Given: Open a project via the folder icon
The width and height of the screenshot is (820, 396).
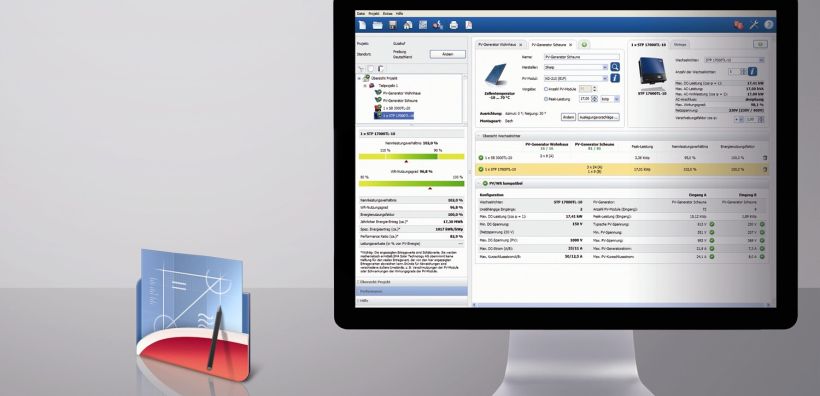Looking at the screenshot, I should pos(377,25).
